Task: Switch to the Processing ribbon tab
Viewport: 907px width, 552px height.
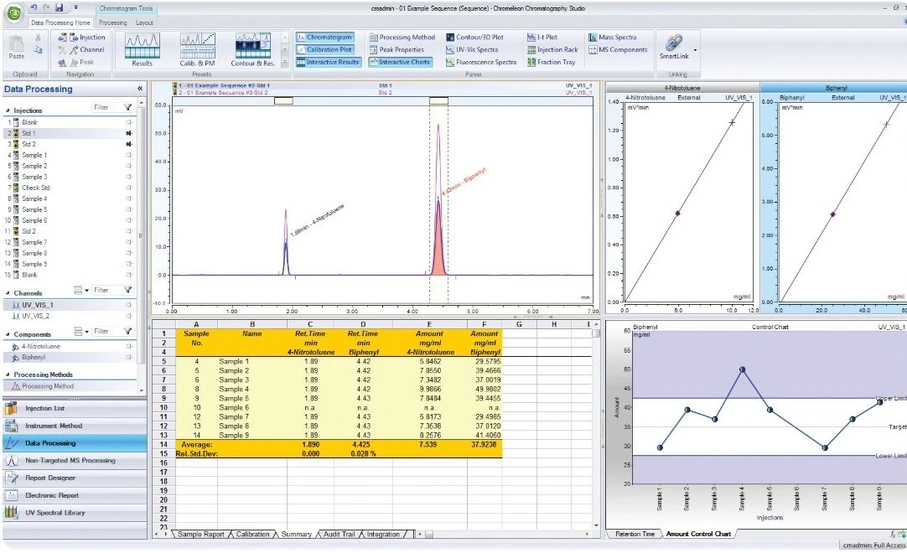Action: coord(113,22)
